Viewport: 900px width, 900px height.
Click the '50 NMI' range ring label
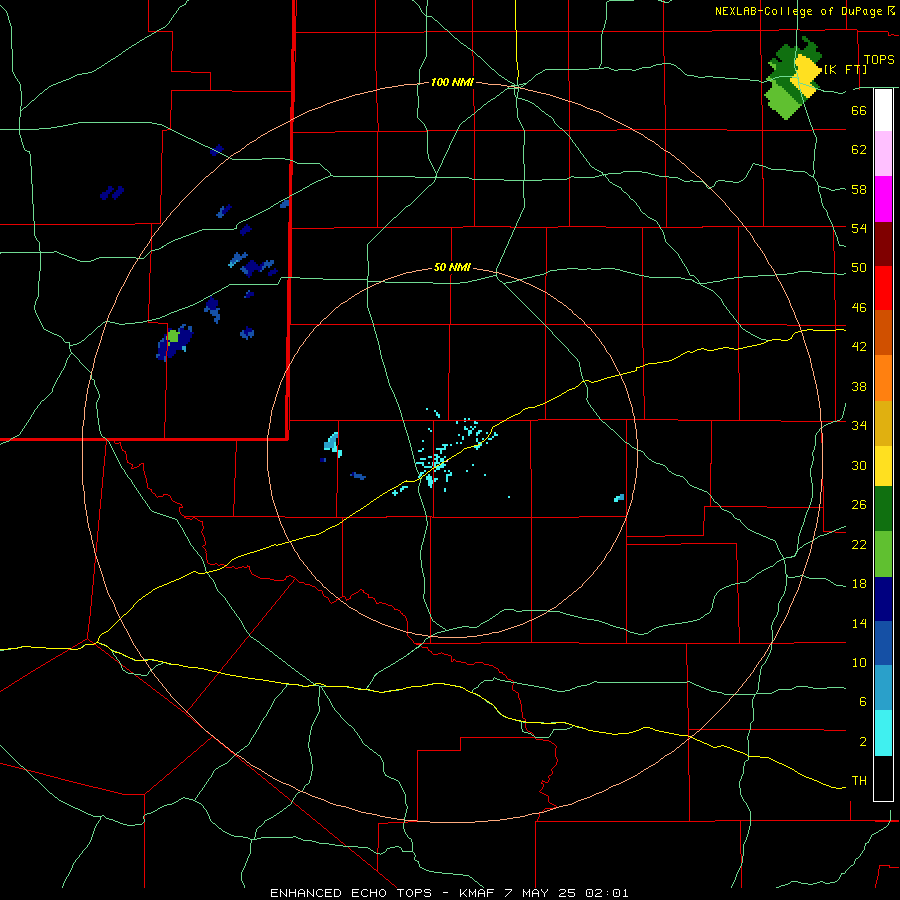coord(452,267)
